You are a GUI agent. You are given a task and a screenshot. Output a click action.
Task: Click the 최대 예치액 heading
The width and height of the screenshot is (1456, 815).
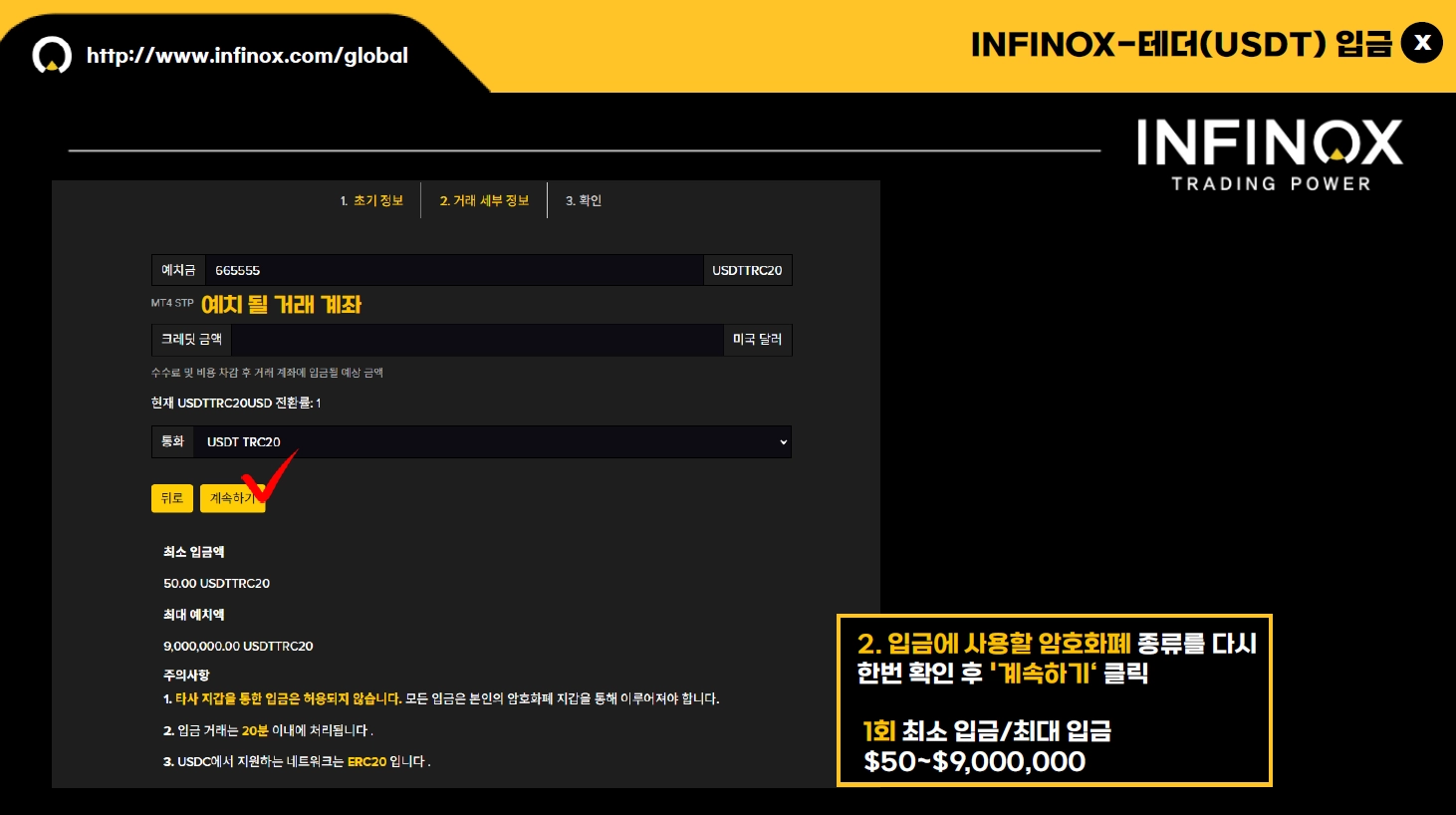194,615
